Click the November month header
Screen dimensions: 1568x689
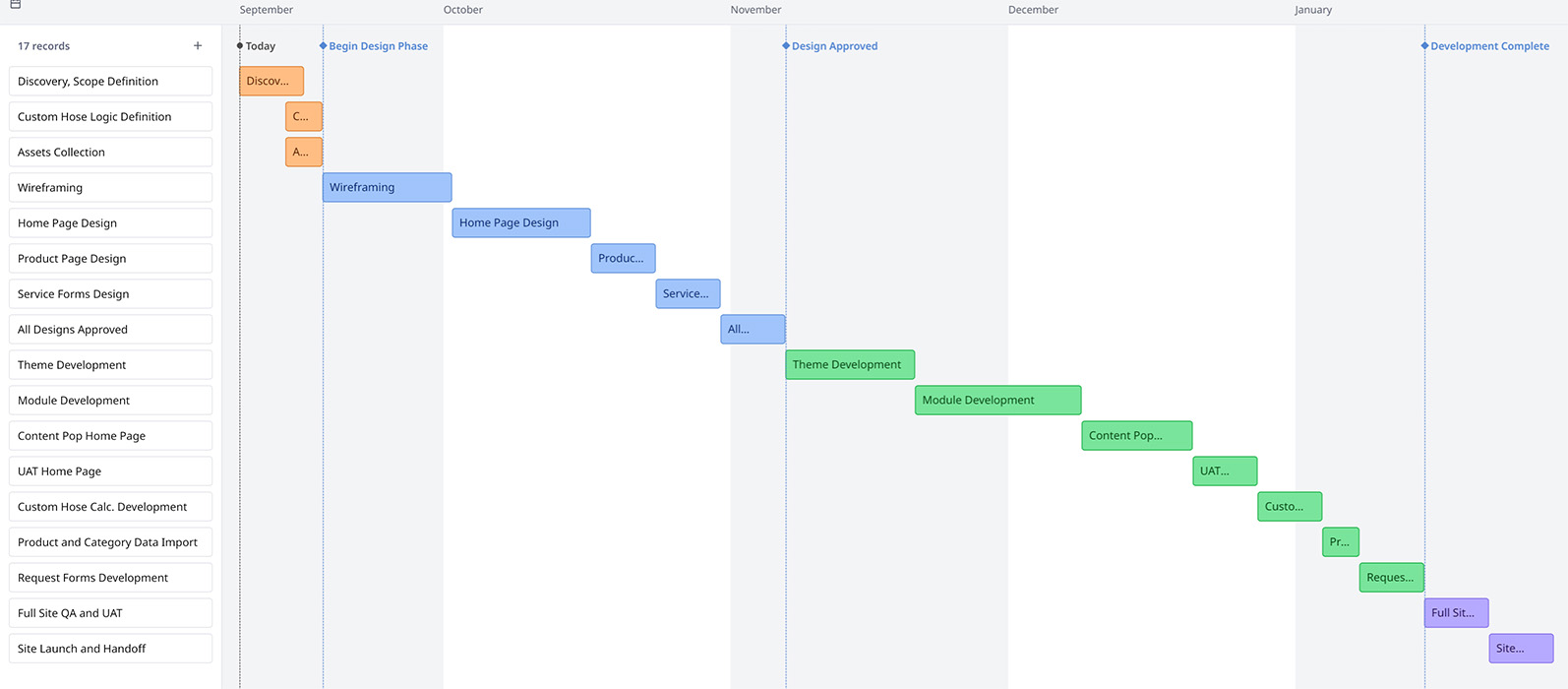point(755,10)
